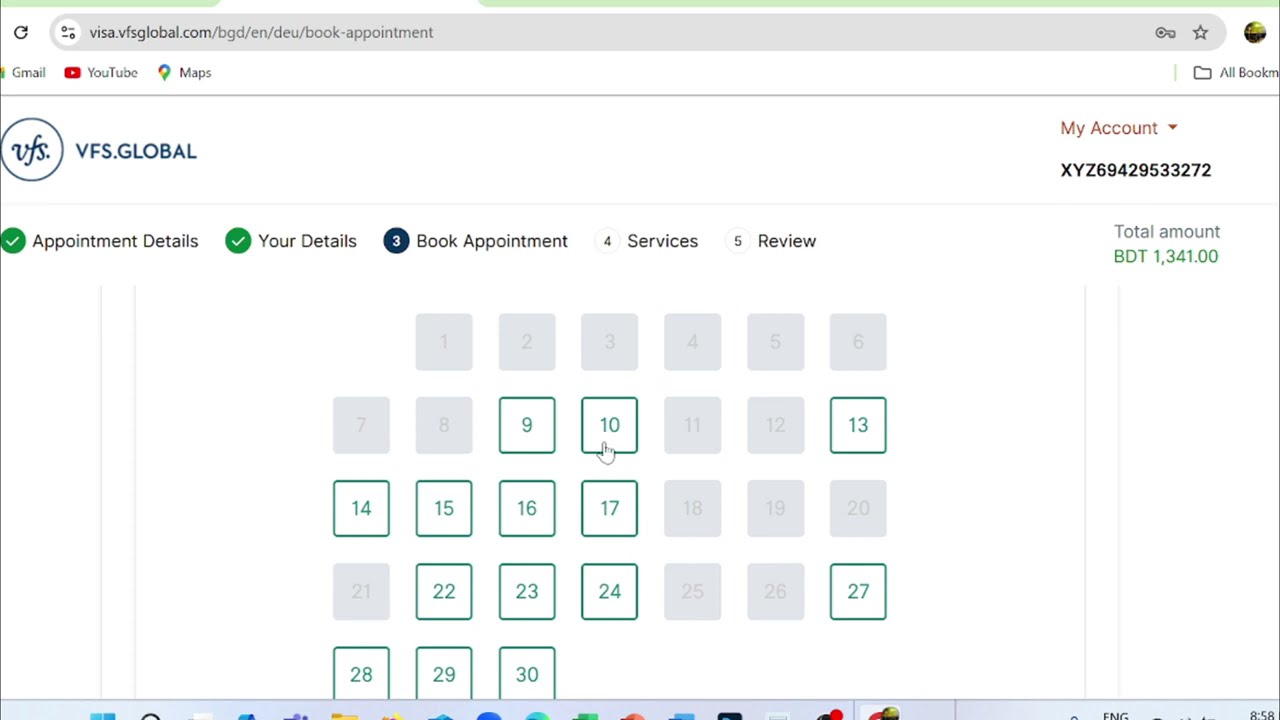Click the unavailable date 1 cell

(444, 342)
